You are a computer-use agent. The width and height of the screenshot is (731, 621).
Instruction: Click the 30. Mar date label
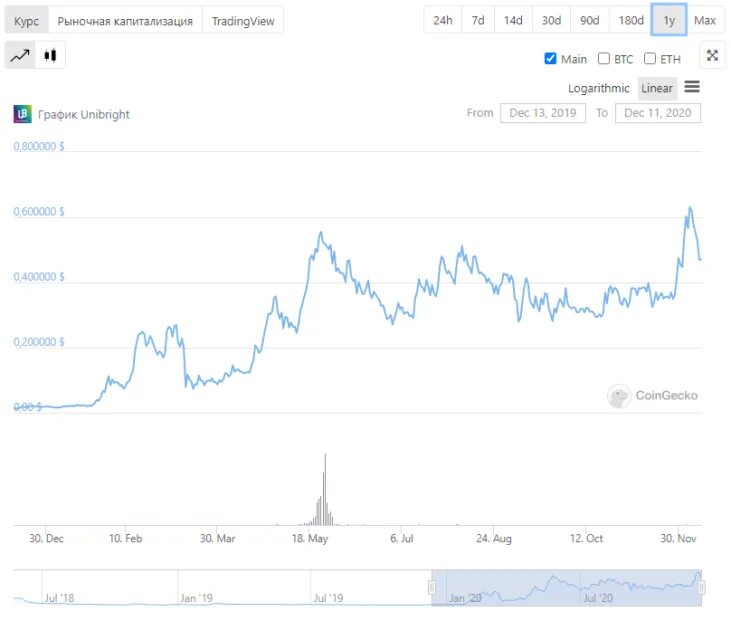click(x=217, y=538)
